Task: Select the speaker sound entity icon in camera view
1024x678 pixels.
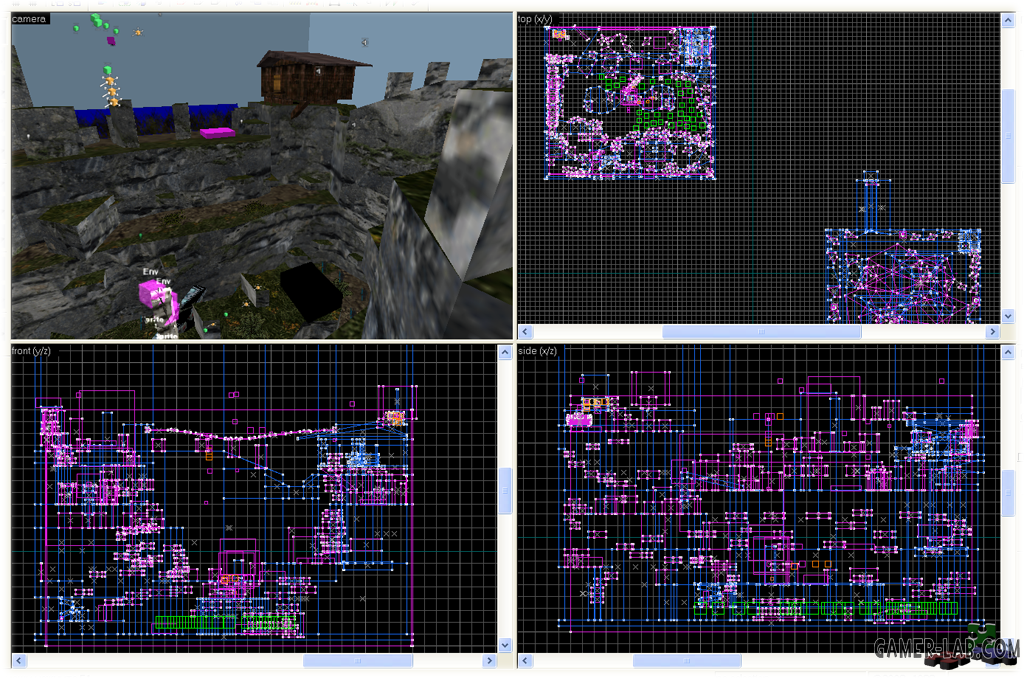Action: point(364,42)
